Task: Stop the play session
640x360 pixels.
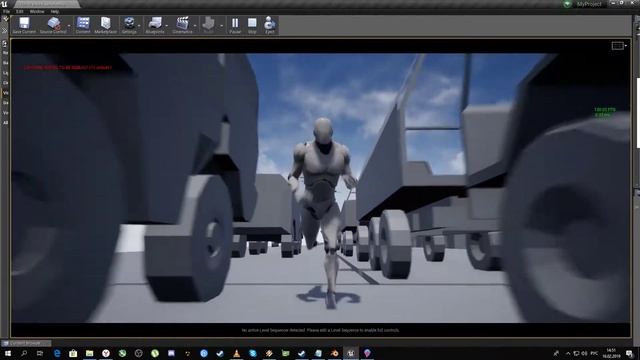Action: point(252,25)
